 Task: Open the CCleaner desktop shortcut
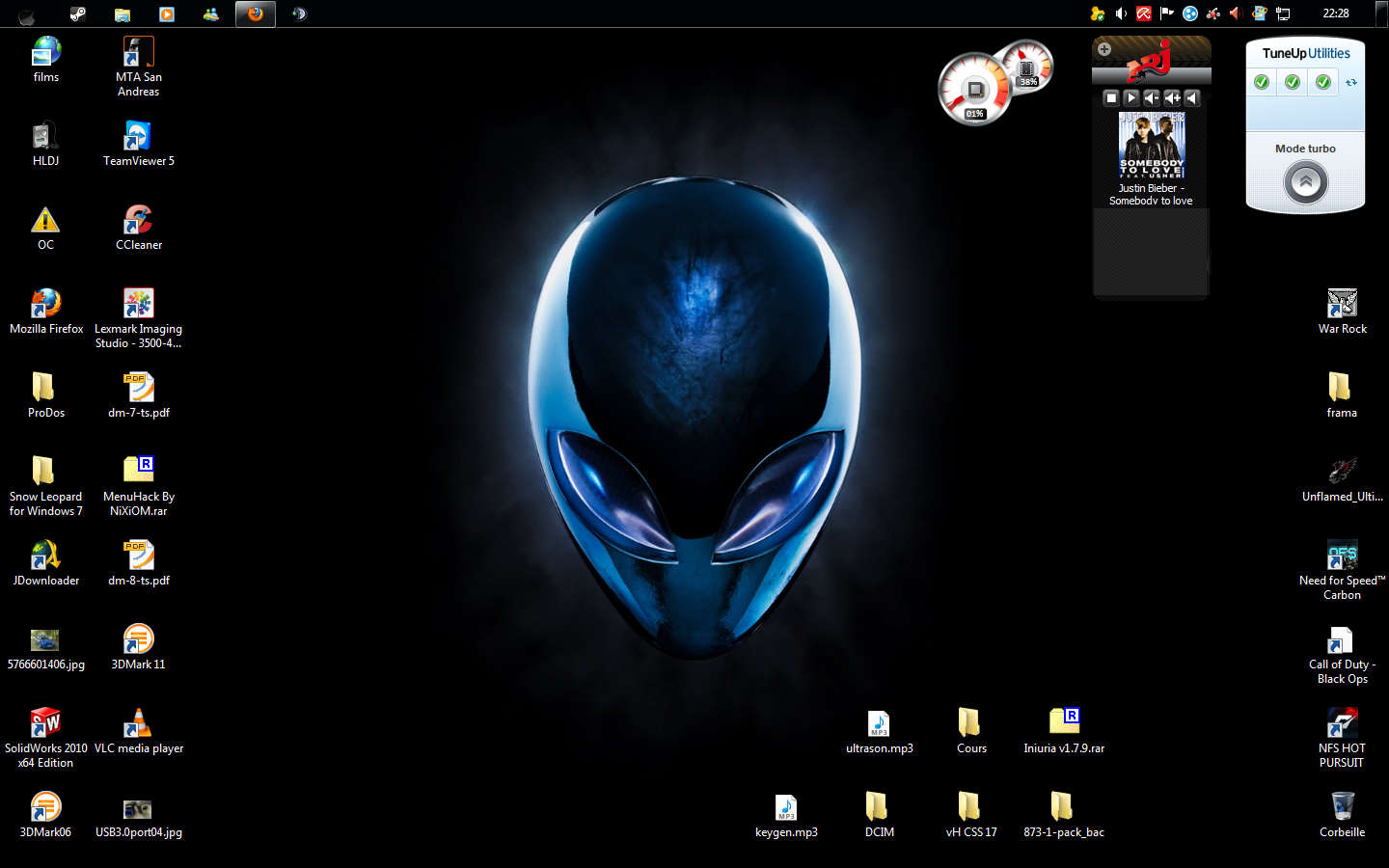pyautogui.click(x=138, y=221)
